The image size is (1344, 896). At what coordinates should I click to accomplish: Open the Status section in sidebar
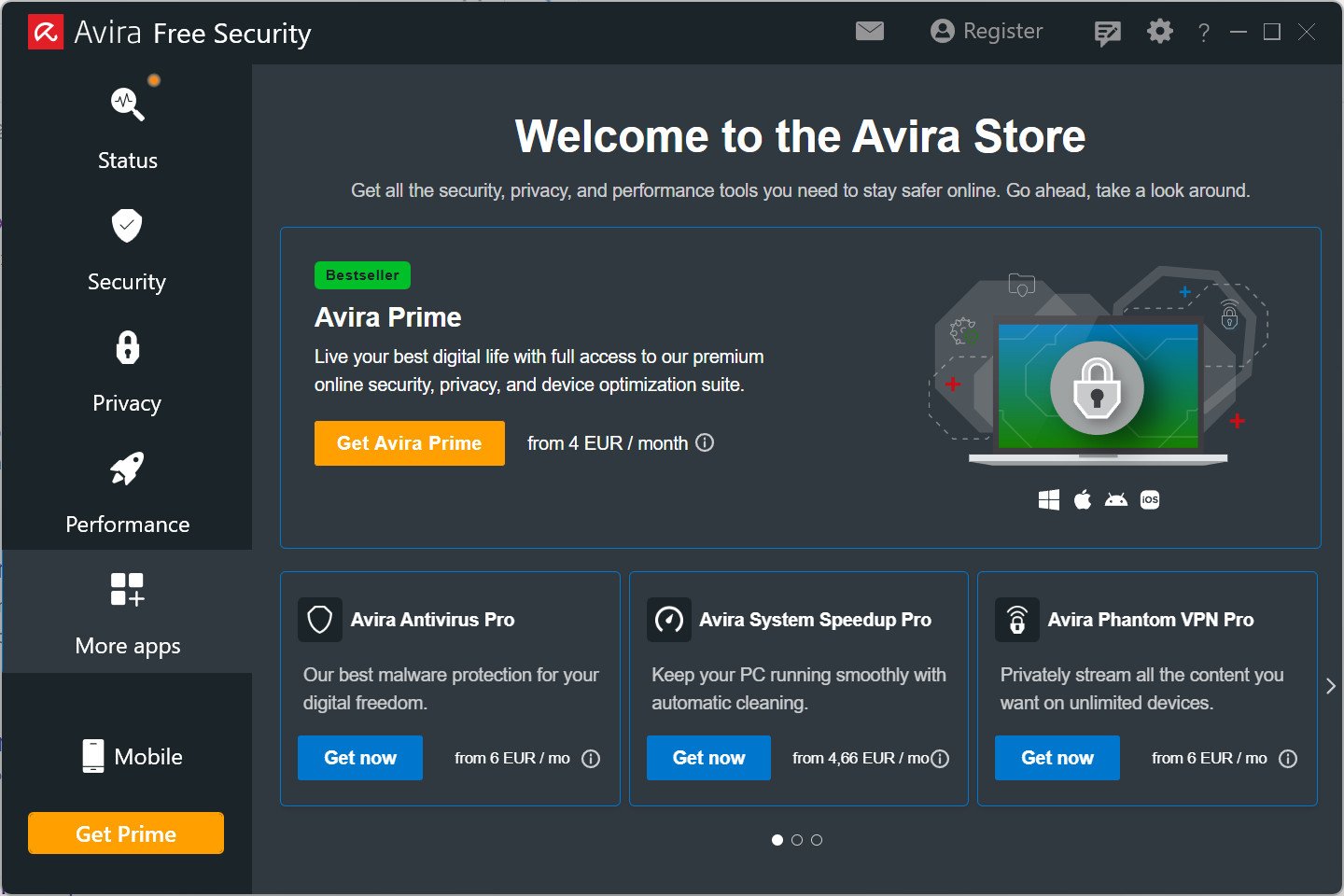click(127, 126)
